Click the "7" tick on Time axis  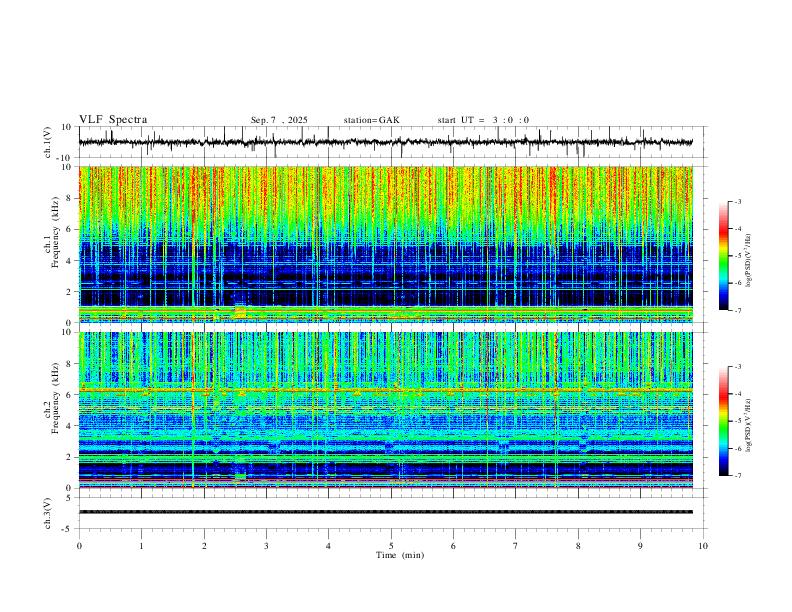point(516,546)
